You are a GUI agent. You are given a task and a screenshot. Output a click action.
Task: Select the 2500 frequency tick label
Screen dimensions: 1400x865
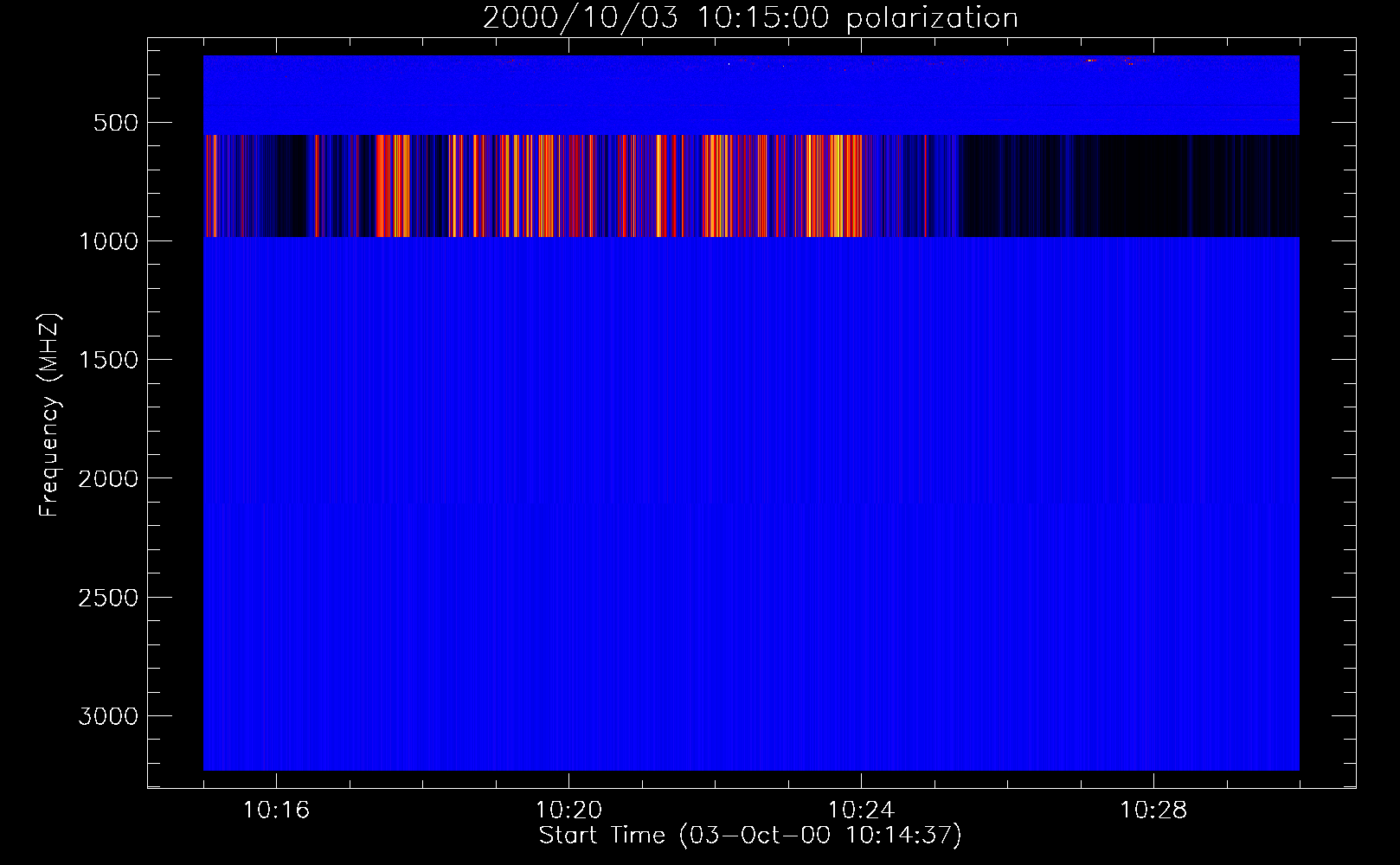tap(108, 598)
